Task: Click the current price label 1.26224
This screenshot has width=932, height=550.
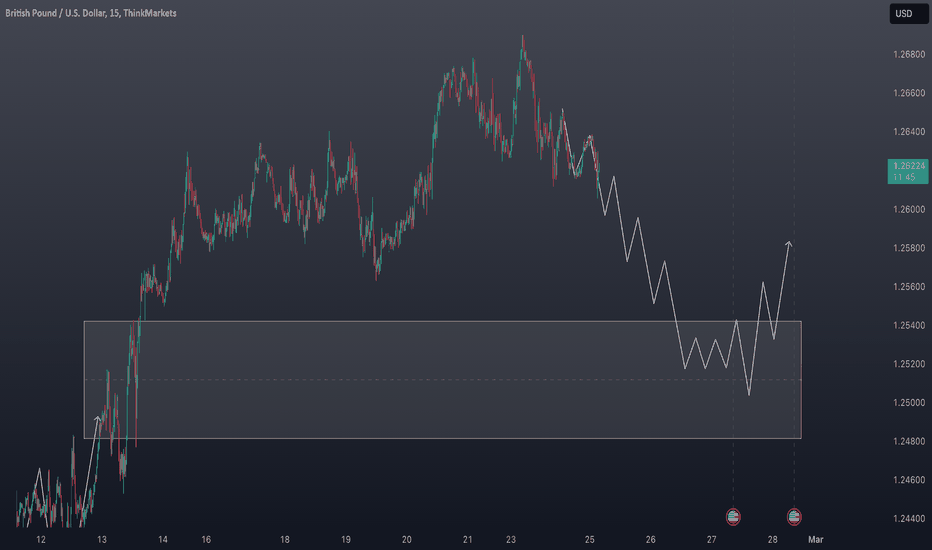Action: pyautogui.click(x=908, y=171)
